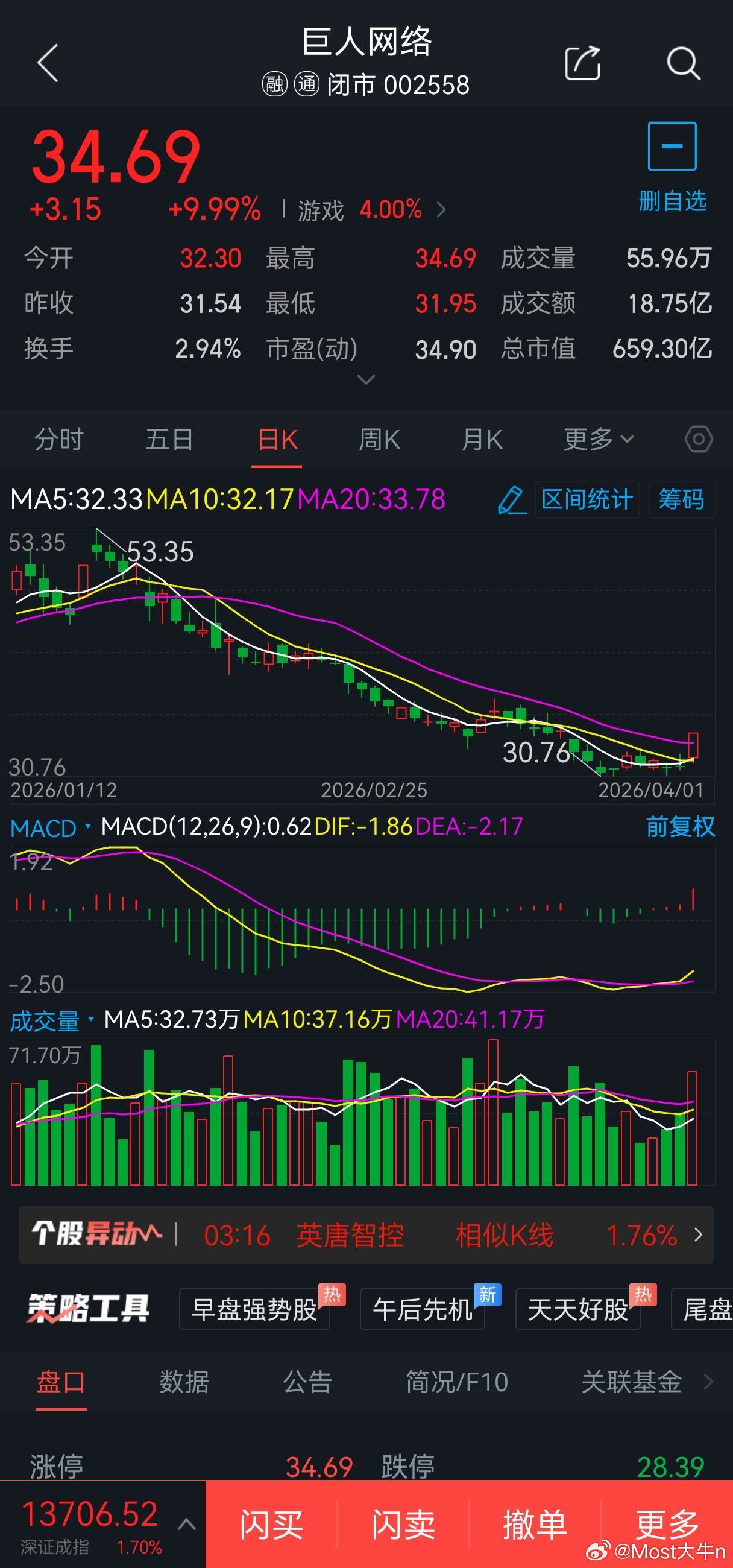Tap the 成交量 55.96万 value
The width and height of the screenshot is (733, 1568).
[669, 258]
